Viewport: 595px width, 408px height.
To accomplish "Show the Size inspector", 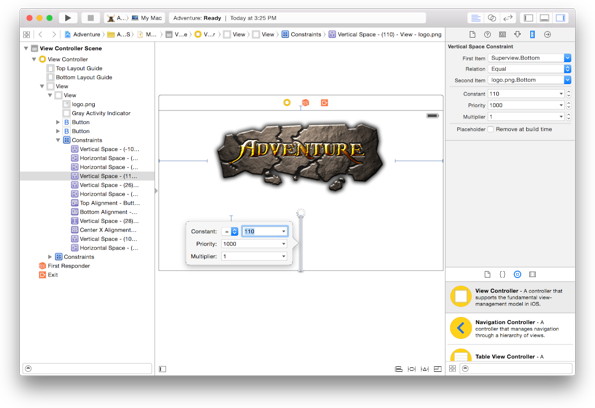I will click(x=532, y=35).
